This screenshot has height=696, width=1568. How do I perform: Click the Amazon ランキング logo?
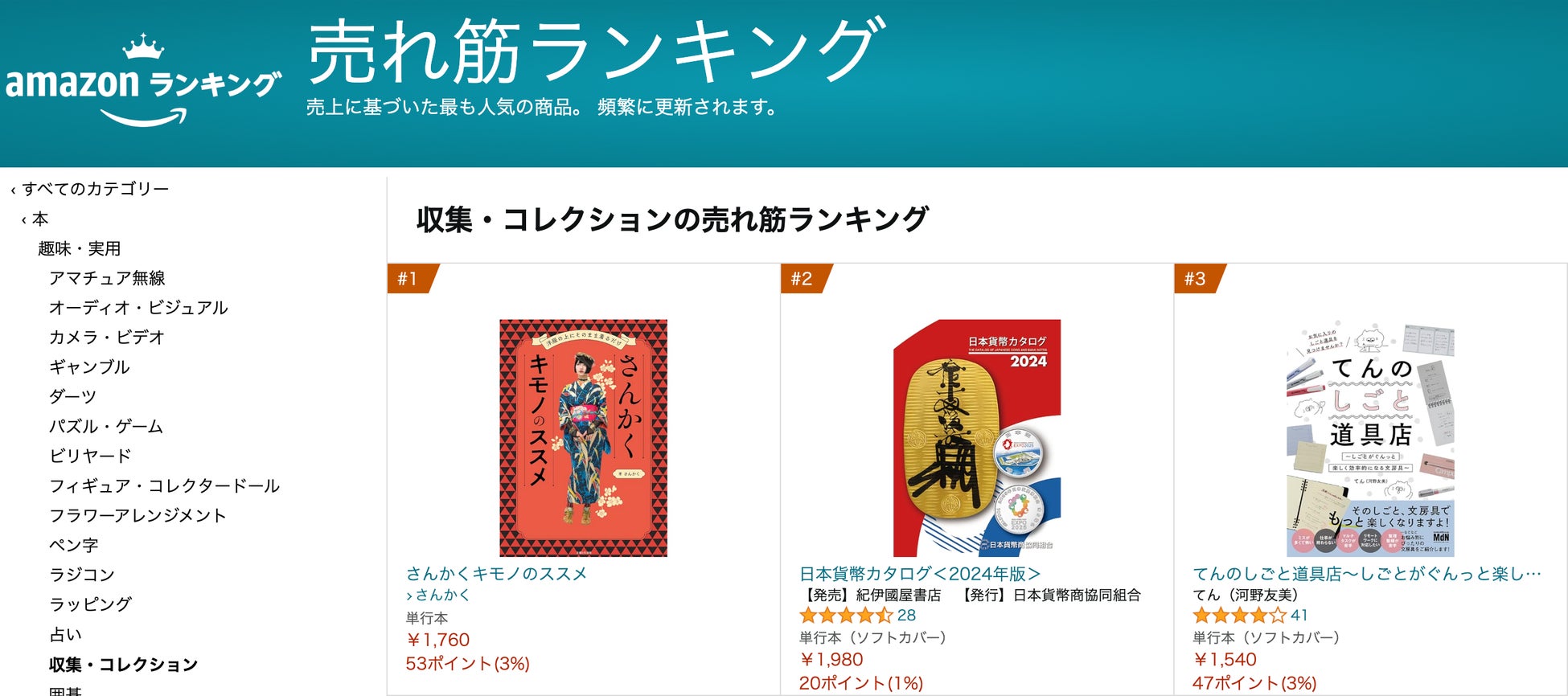[143, 80]
